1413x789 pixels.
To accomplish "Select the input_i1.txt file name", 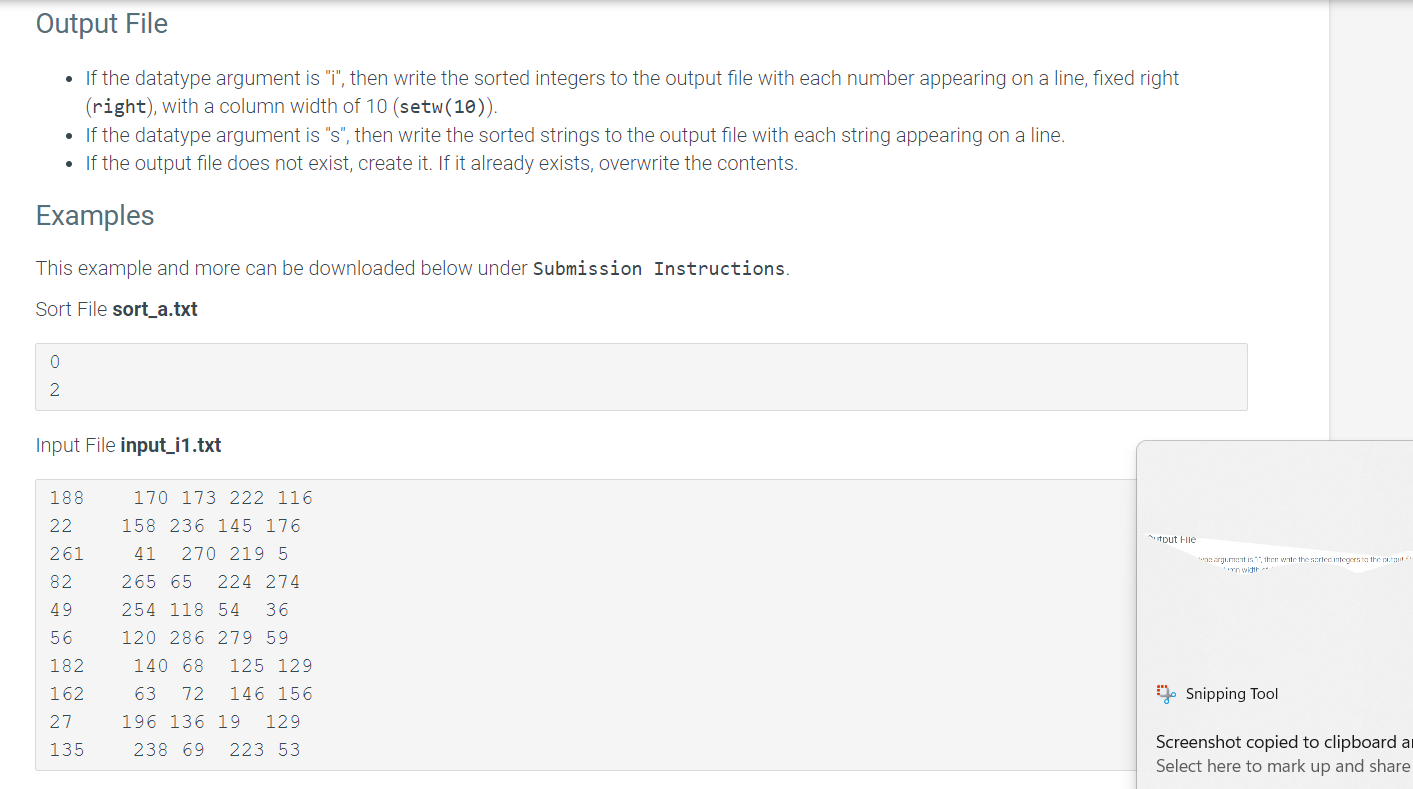I will click(170, 444).
